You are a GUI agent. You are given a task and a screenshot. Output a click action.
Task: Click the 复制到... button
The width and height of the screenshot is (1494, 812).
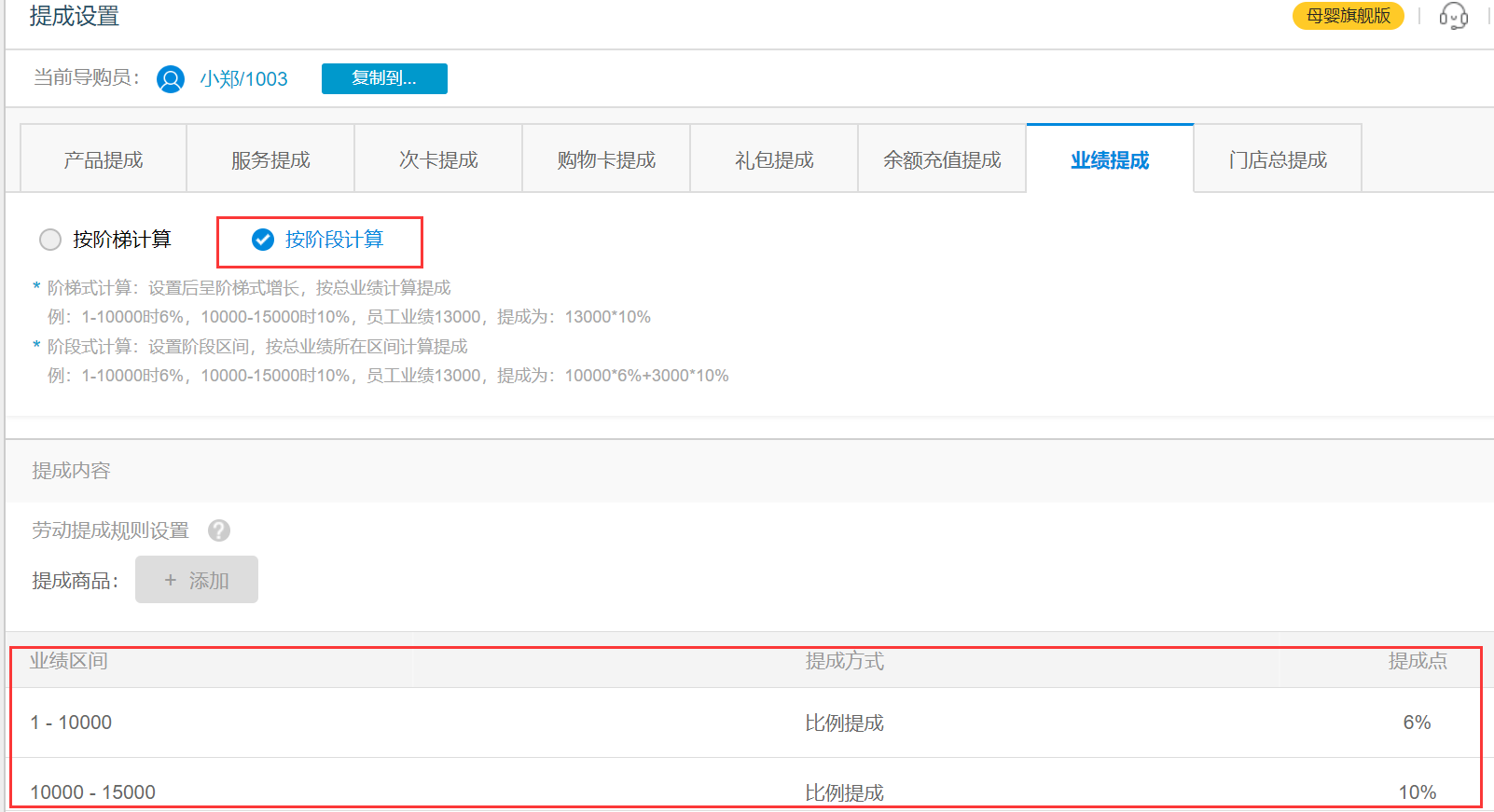tap(384, 78)
